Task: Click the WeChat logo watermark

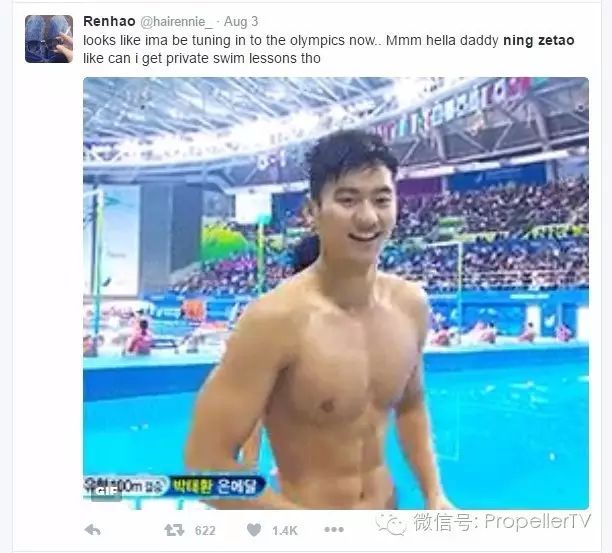Action: [390, 524]
